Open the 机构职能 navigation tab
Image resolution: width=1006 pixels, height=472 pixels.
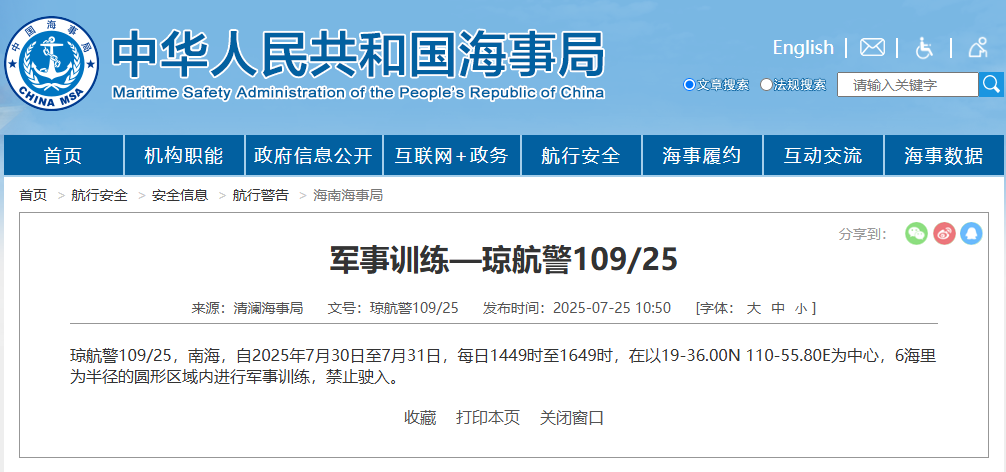pos(183,155)
